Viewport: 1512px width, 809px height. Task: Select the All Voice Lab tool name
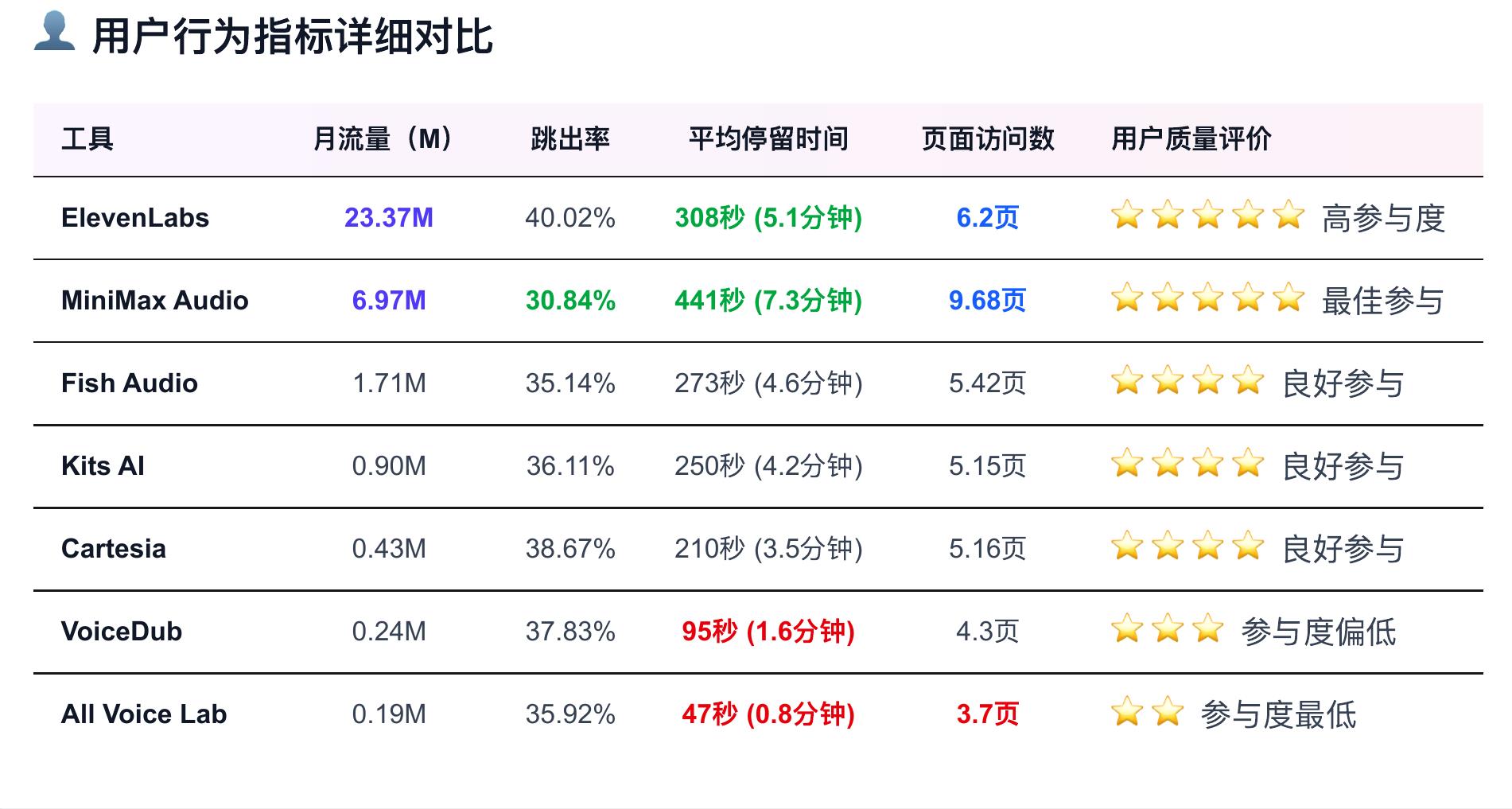[x=144, y=714]
